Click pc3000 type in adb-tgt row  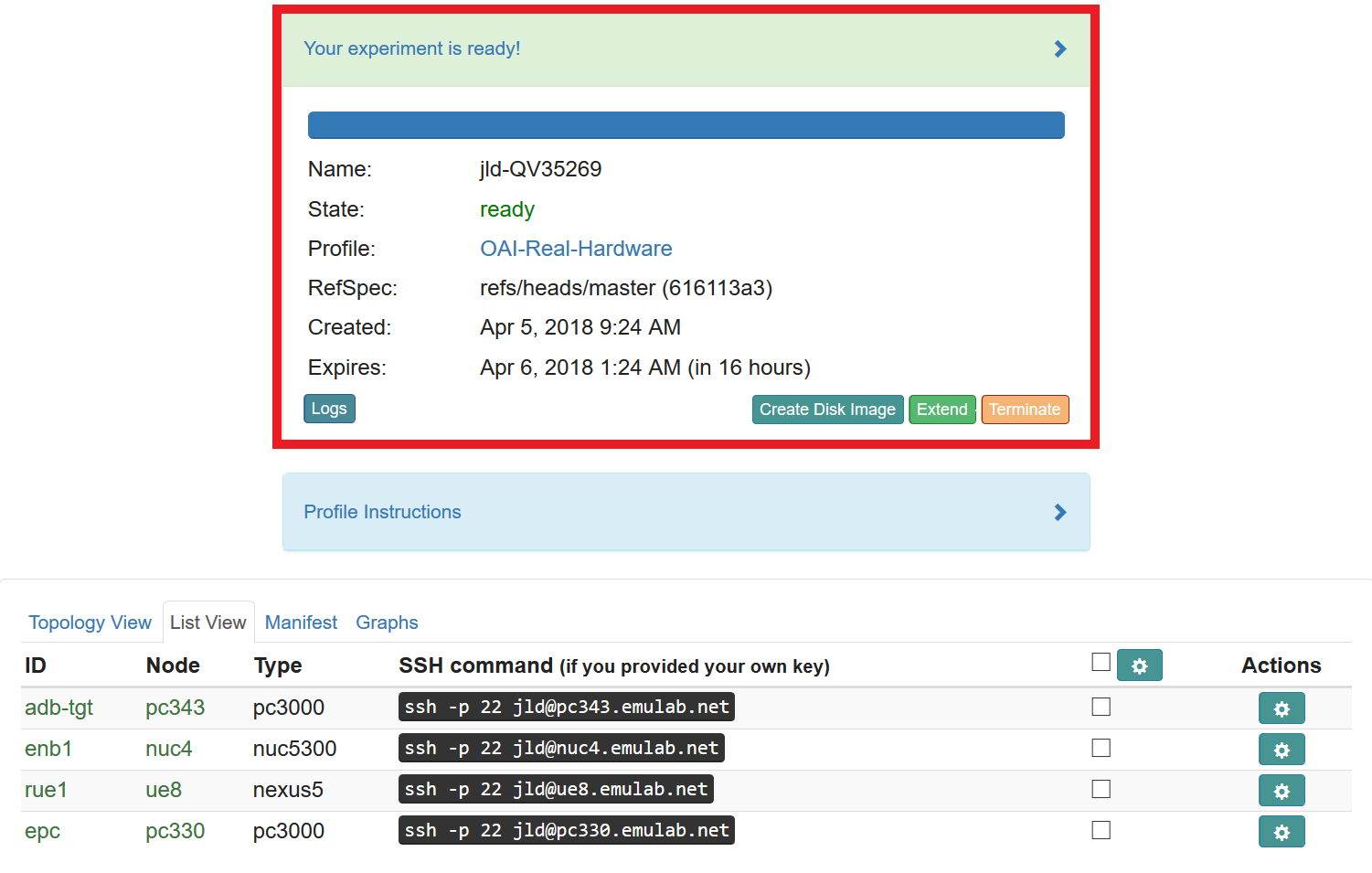pyautogui.click(x=289, y=708)
